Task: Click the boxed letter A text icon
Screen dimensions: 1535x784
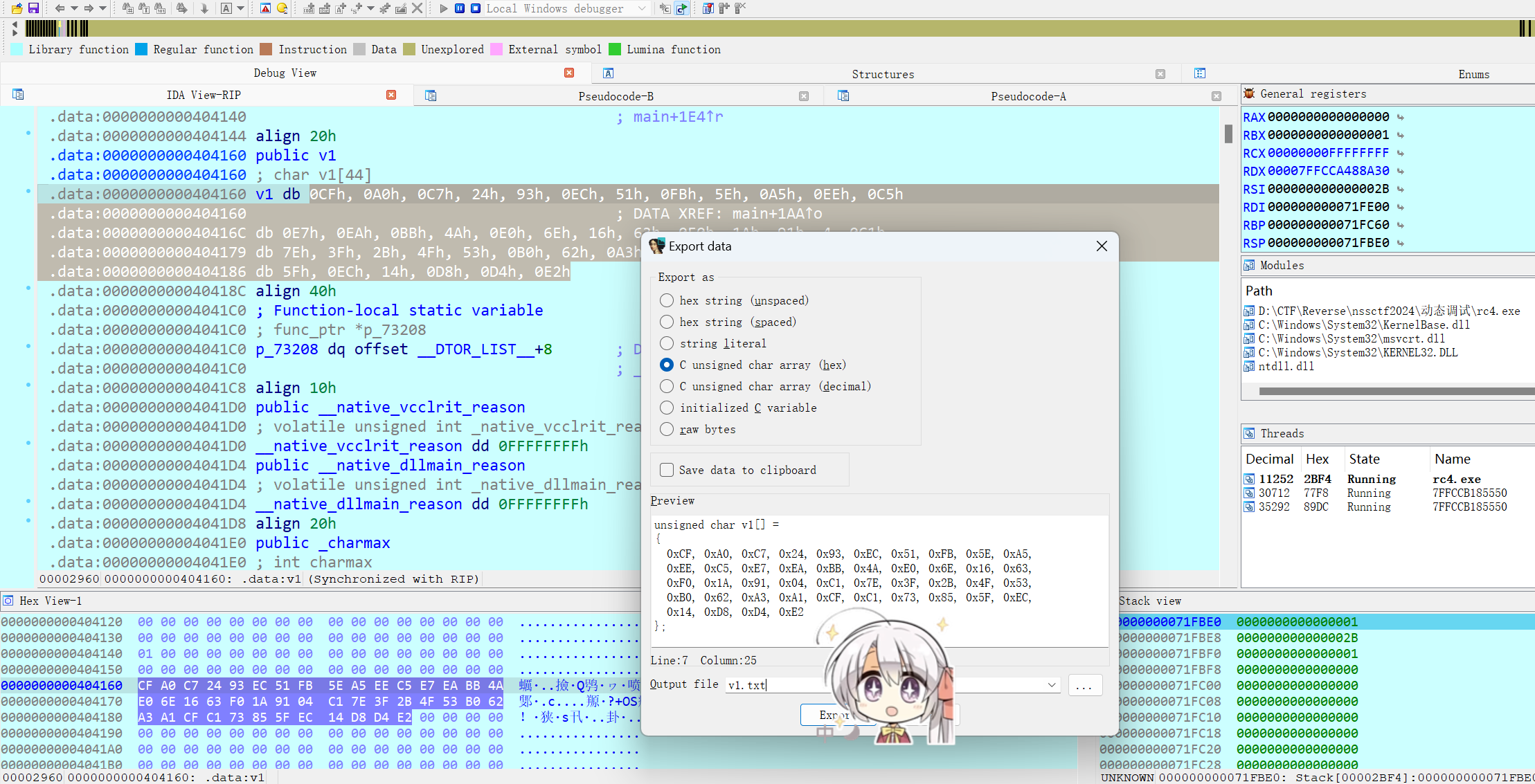Action: coord(226,8)
